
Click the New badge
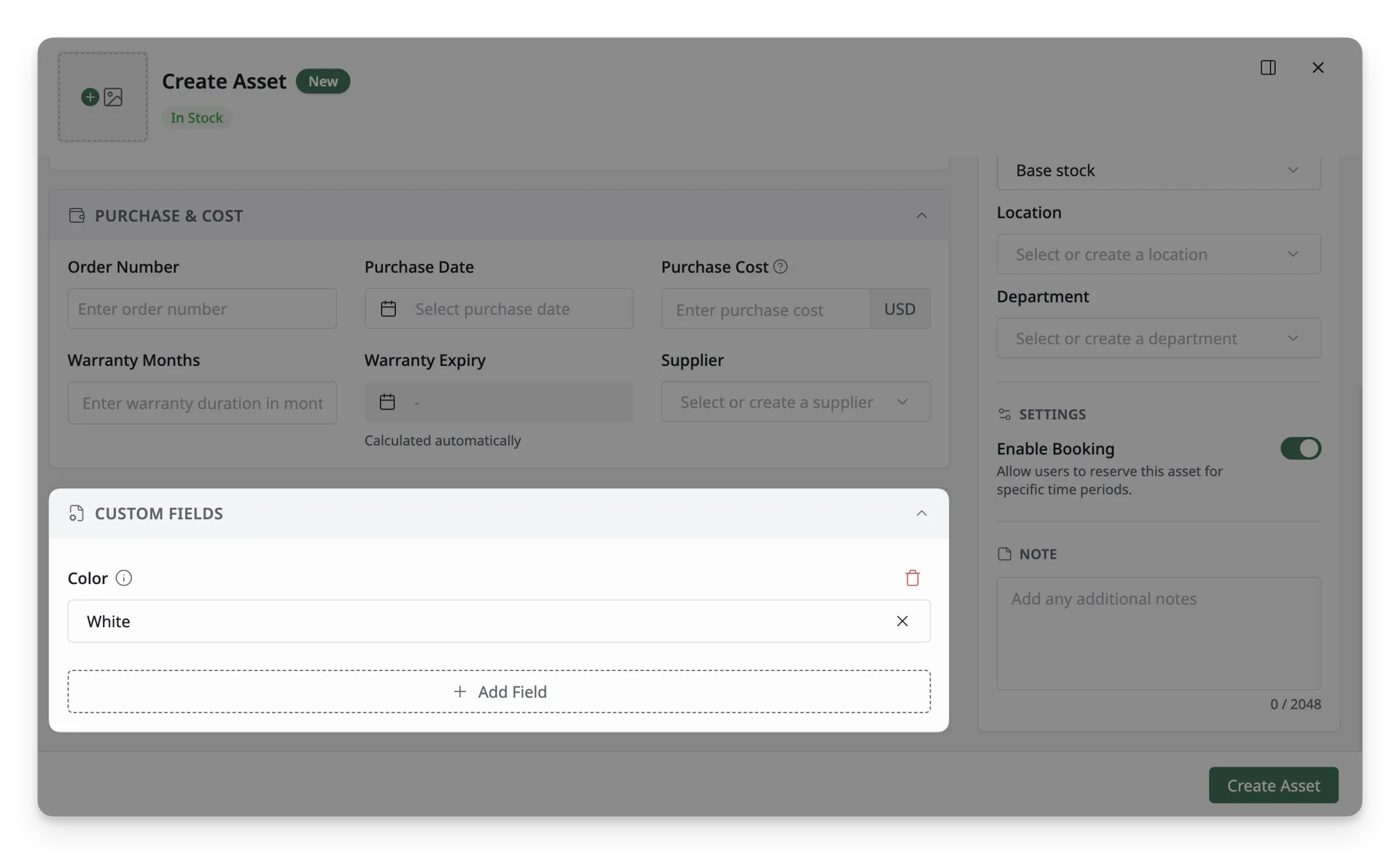[x=322, y=81]
